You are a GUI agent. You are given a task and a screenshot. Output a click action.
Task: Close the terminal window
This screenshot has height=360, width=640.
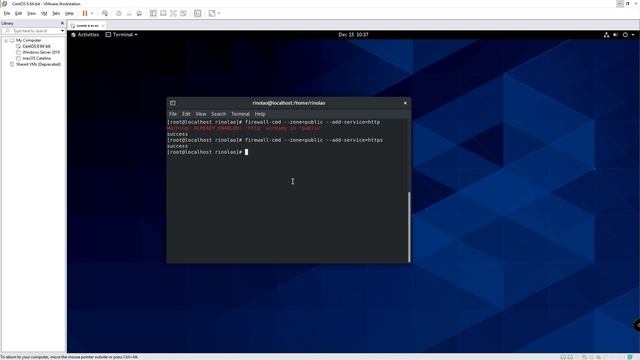tap(405, 103)
